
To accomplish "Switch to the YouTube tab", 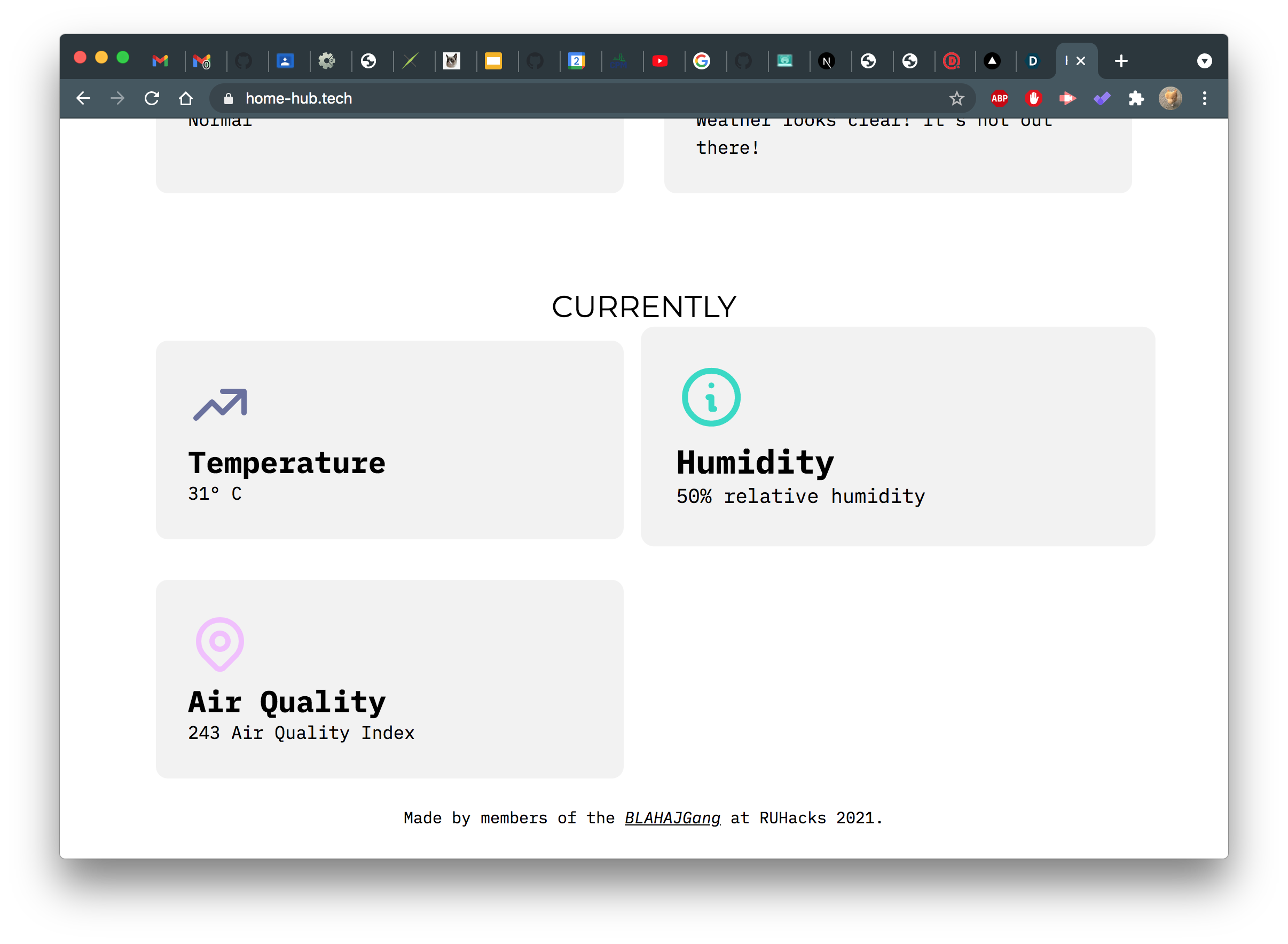I will [659, 60].
